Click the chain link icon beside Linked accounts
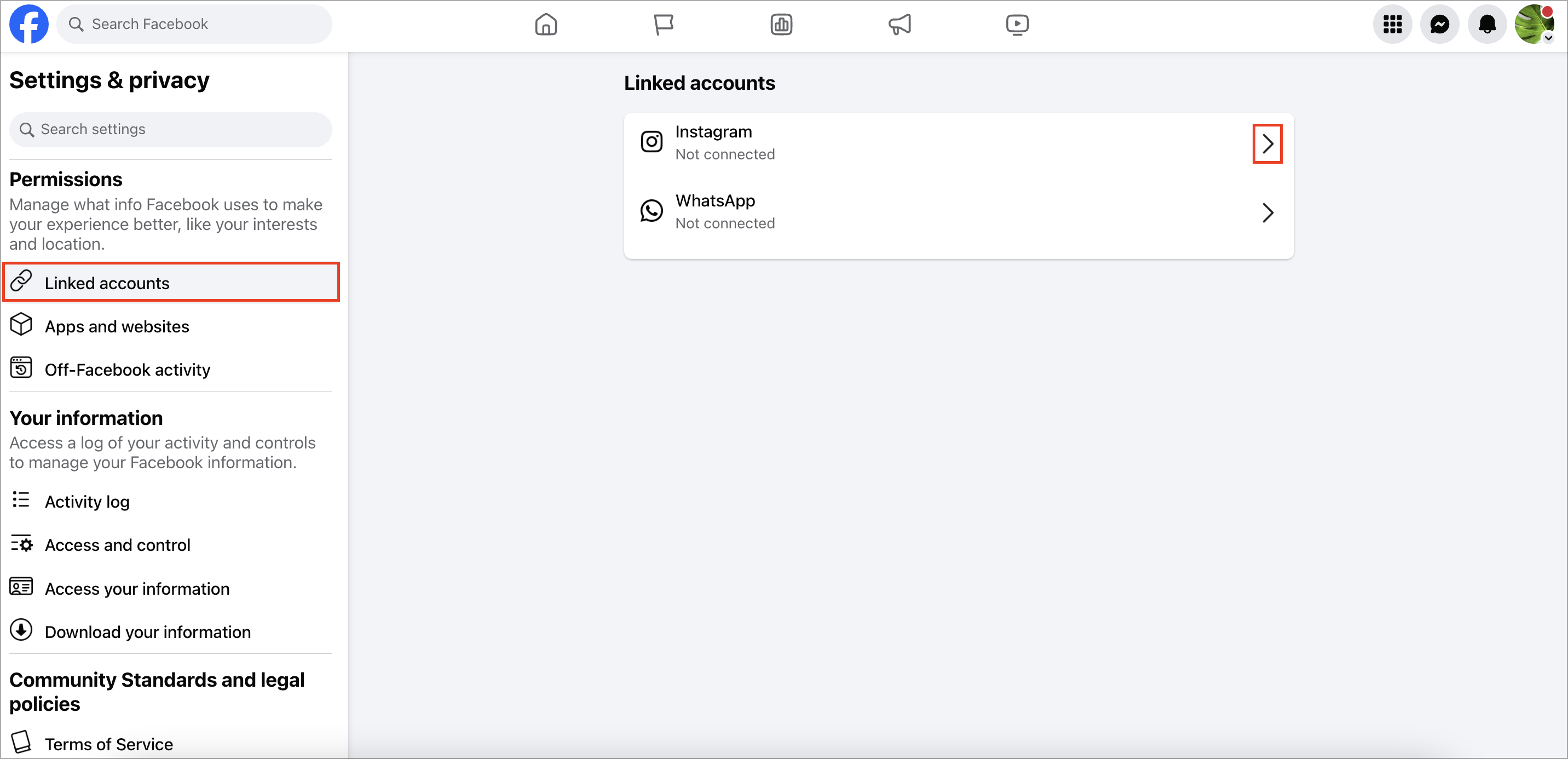 (21, 280)
